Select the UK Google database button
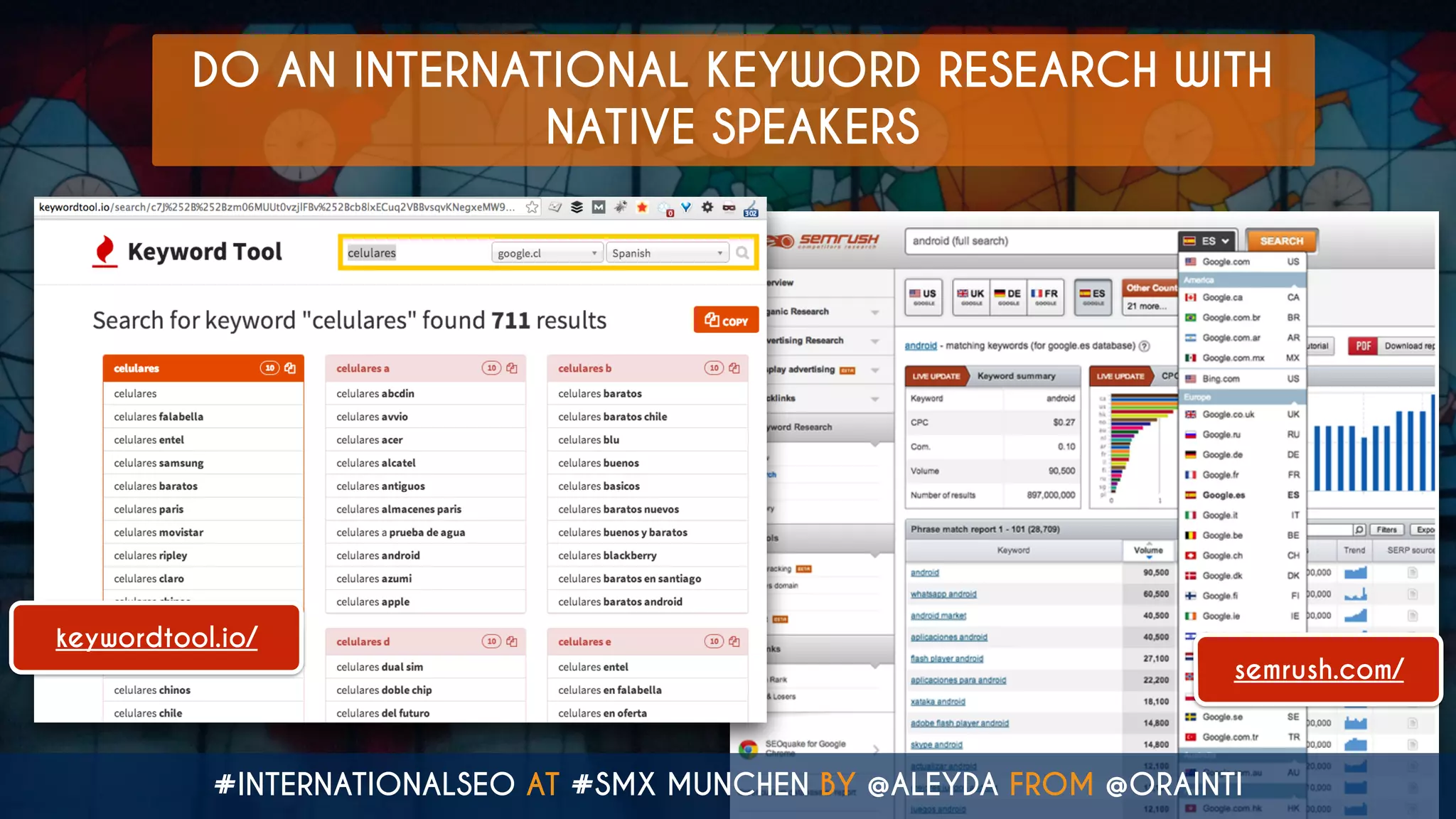This screenshot has height=819, width=1456. pos(971,296)
